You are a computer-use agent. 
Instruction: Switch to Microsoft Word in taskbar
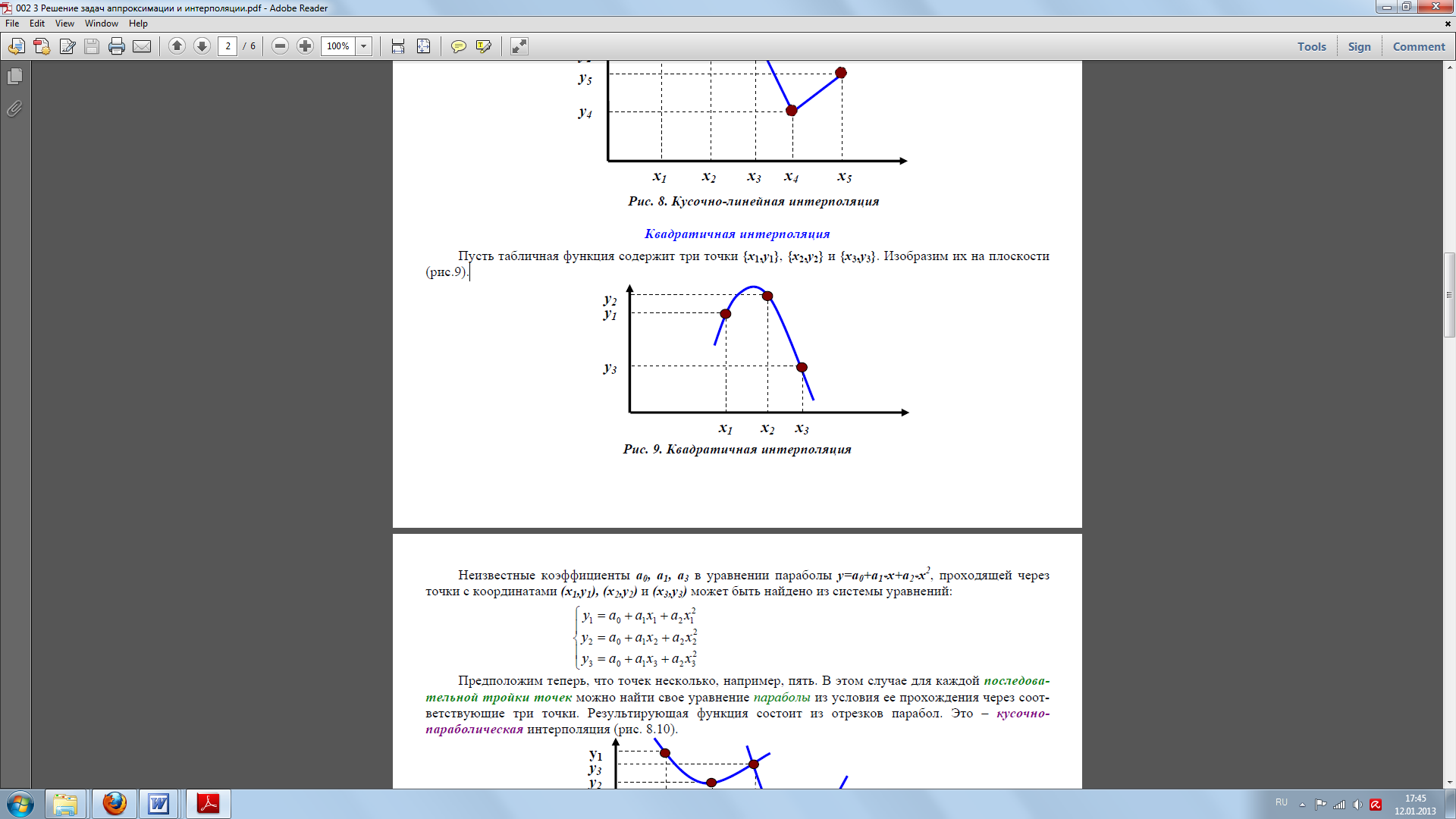coord(158,804)
